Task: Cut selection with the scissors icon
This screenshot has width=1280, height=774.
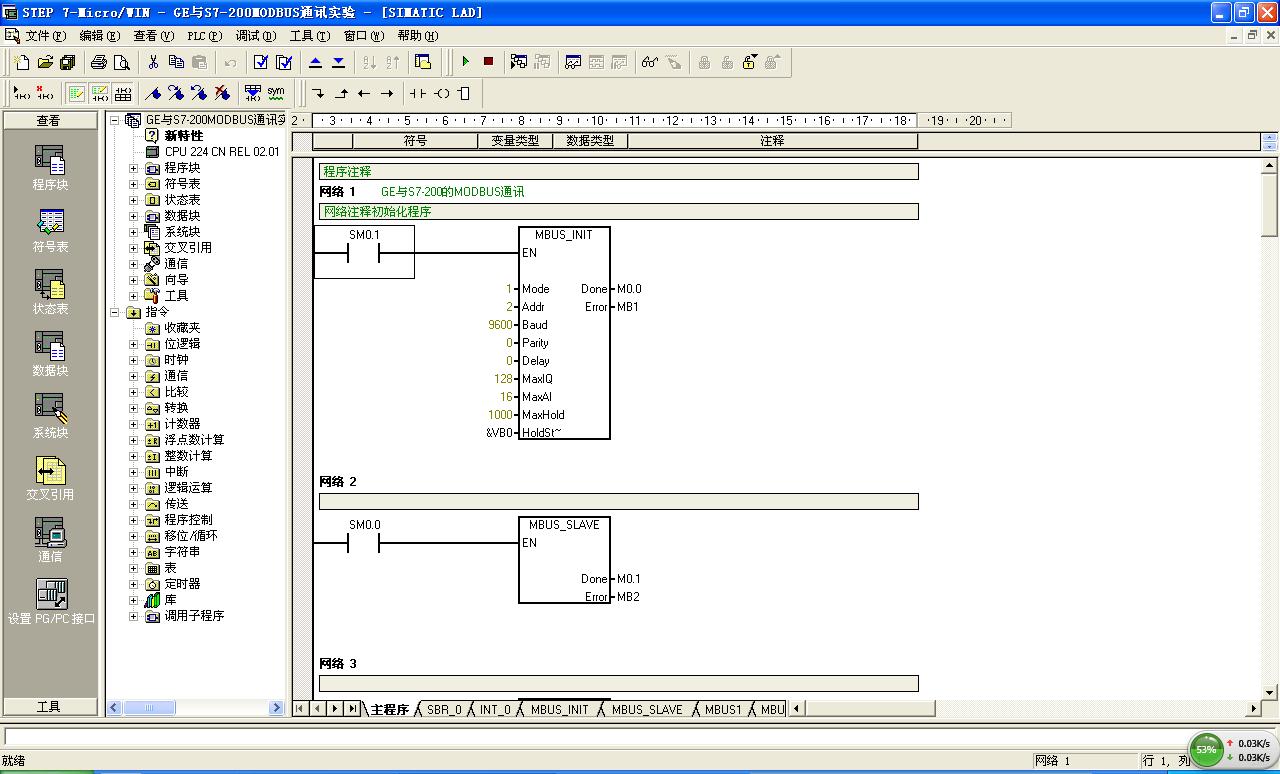Action: pos(153,62)
